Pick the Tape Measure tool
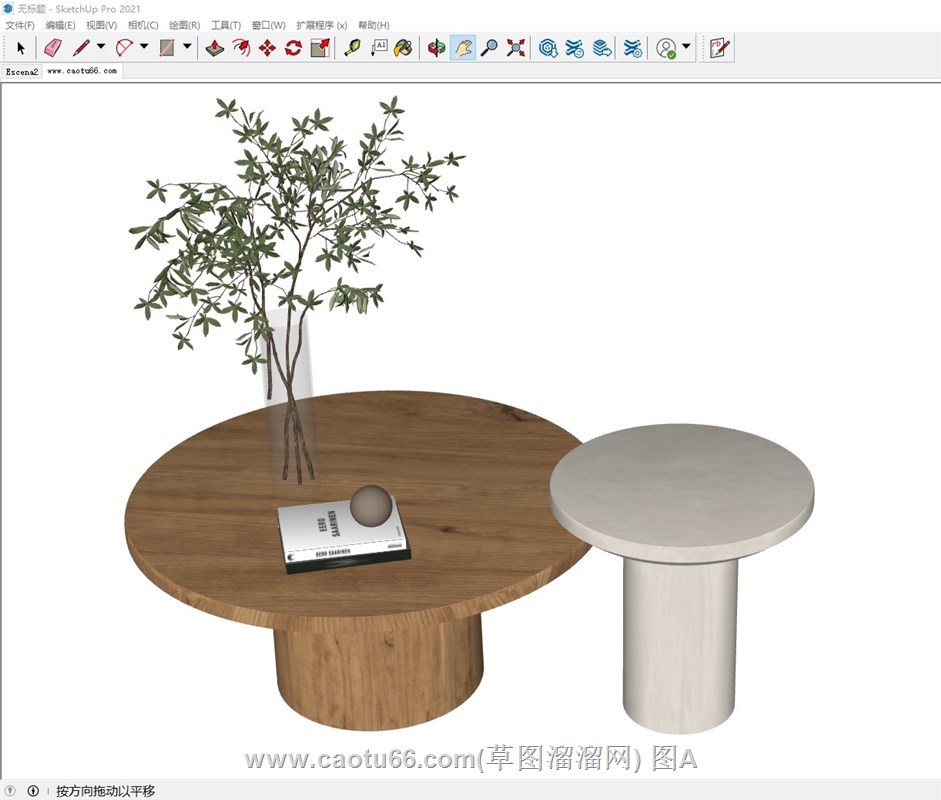Image resolution: width=941 pixels, height=800 pixels. (x=352, y=47)
